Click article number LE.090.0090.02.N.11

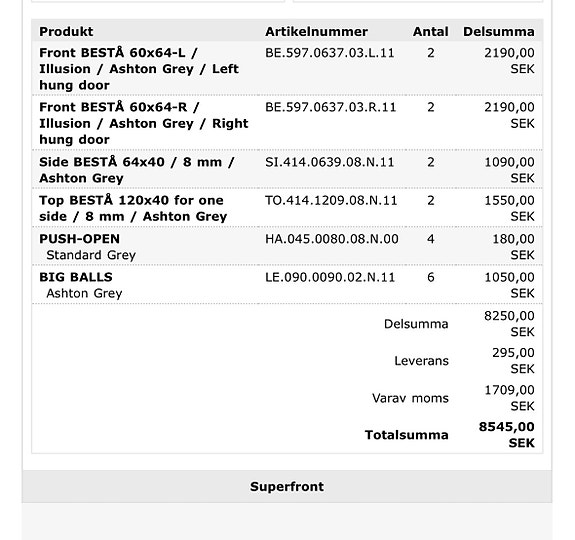330,277
